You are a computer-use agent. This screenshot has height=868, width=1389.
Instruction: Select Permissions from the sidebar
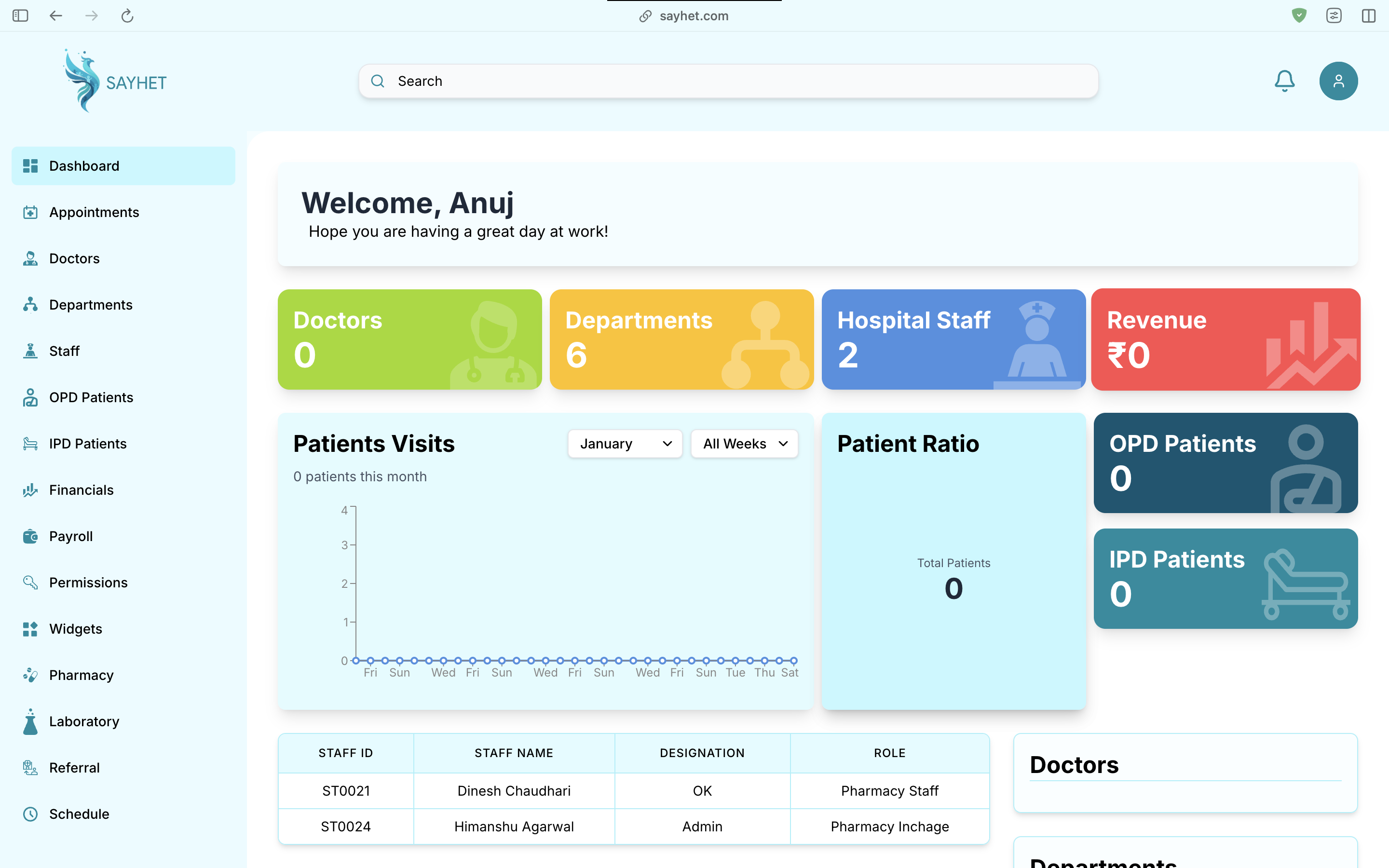pos(88,583)
